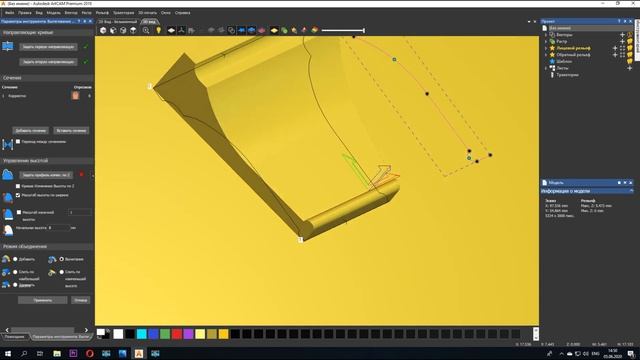The width and height of the screenshot is (640, 360).
Task: Toggle Лицевой рельеф layers visibility bulb
Action: pyautogui.click(x=630, y=48)
